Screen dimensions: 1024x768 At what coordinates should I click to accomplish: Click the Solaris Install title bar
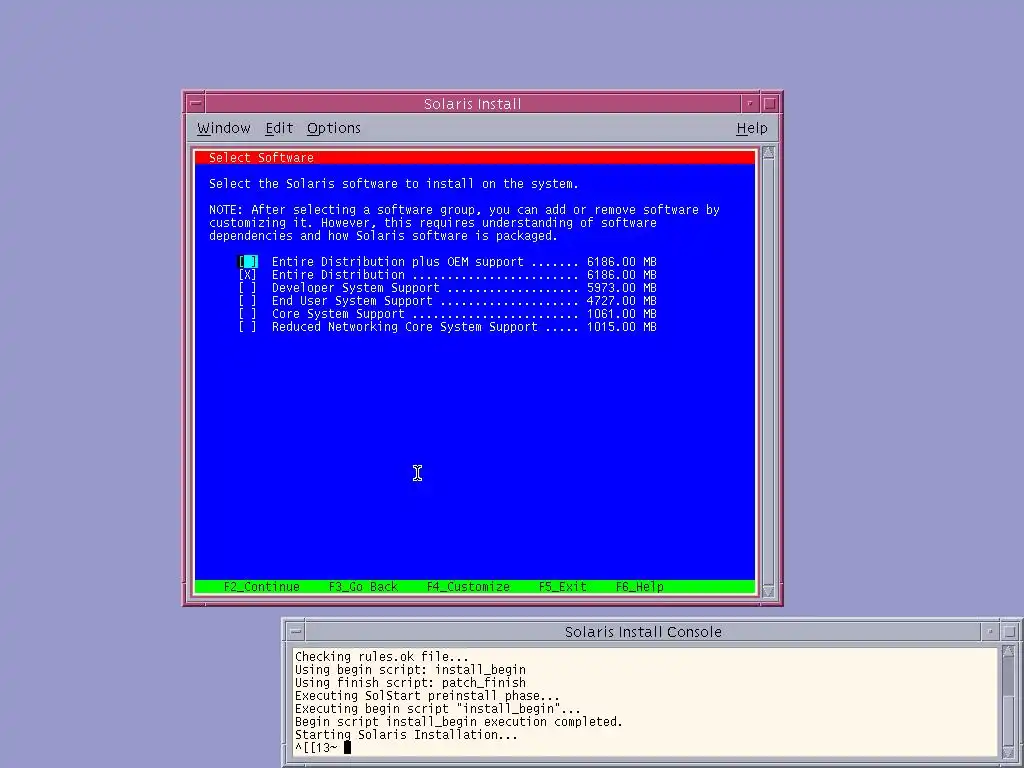(x=473, y=103)
